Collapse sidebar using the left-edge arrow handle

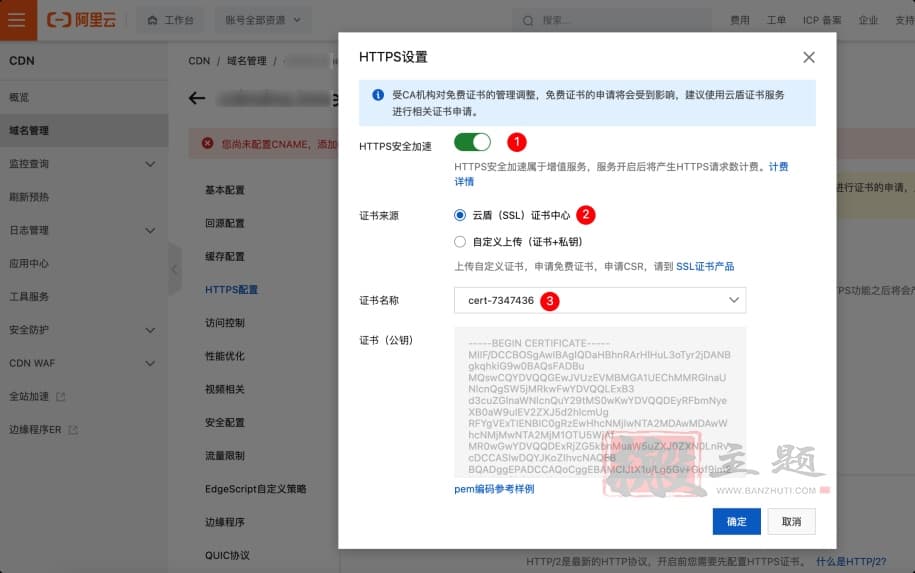174,269
